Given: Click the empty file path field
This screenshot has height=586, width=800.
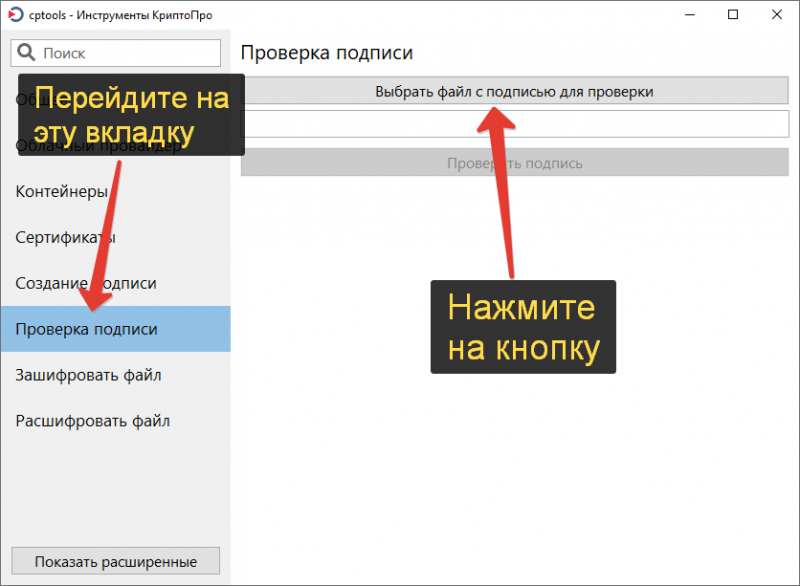Looking at the screenshot, I should pos(515,124).
